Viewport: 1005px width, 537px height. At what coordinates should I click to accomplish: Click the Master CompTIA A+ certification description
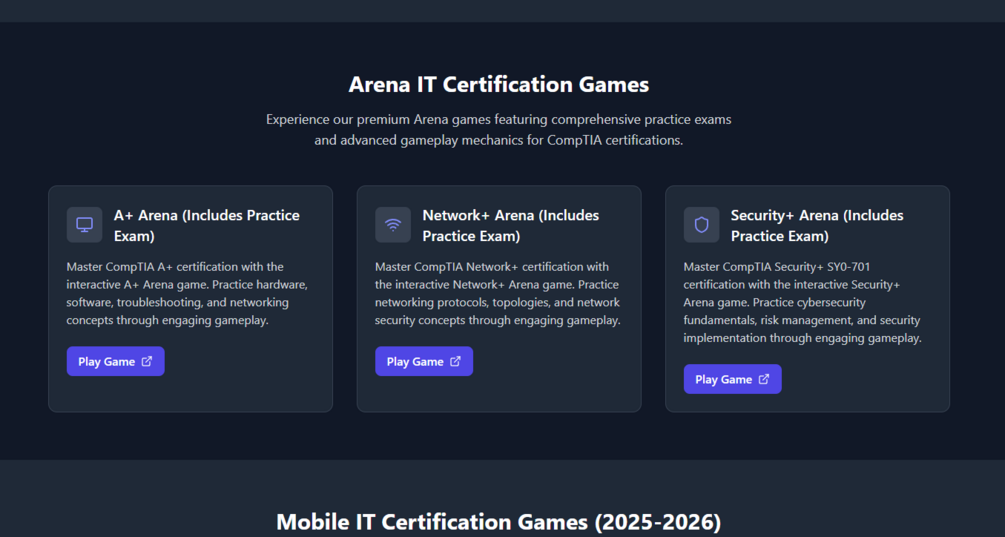[x=187, y=293]
